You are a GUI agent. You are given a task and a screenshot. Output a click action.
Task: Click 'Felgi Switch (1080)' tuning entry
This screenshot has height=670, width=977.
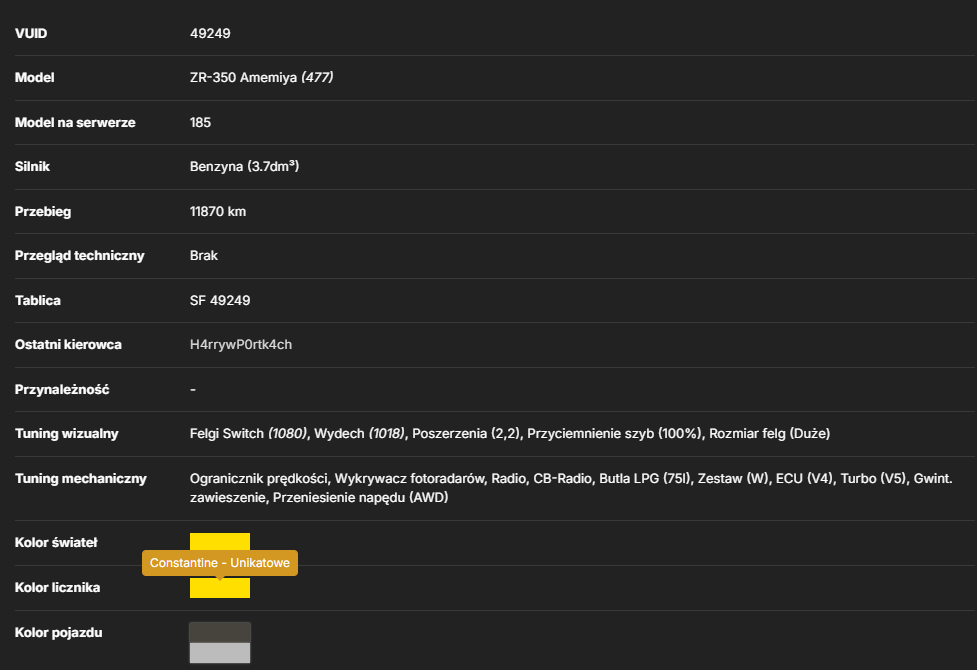click(249, 434)
